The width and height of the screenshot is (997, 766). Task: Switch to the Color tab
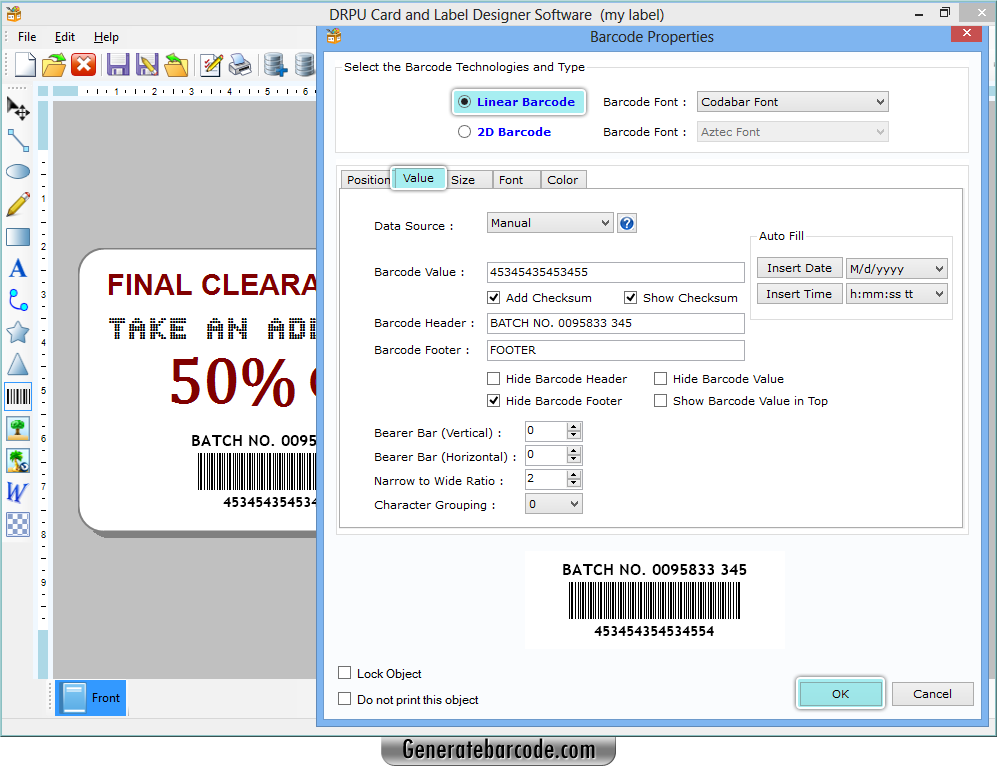(x=563, y=180)
